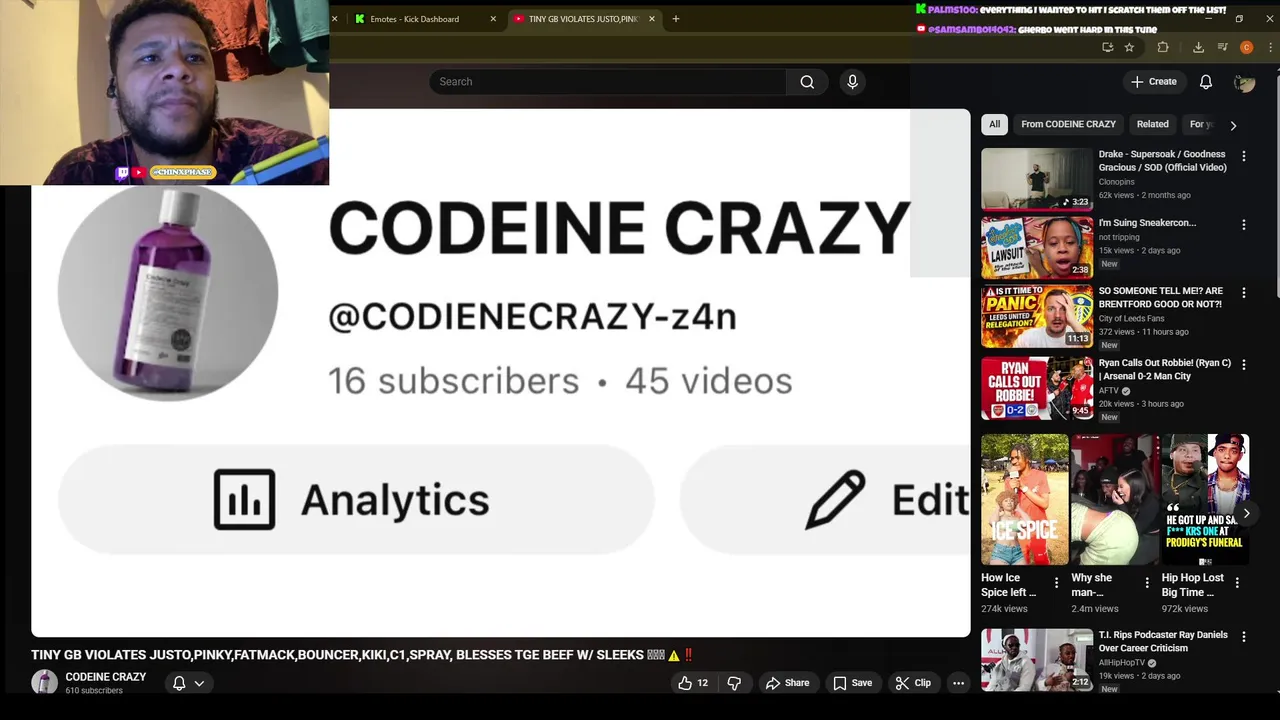Open the browser three-dot menu
Viewport: 1280px width, 720px height.
(x=1270, y=47)
